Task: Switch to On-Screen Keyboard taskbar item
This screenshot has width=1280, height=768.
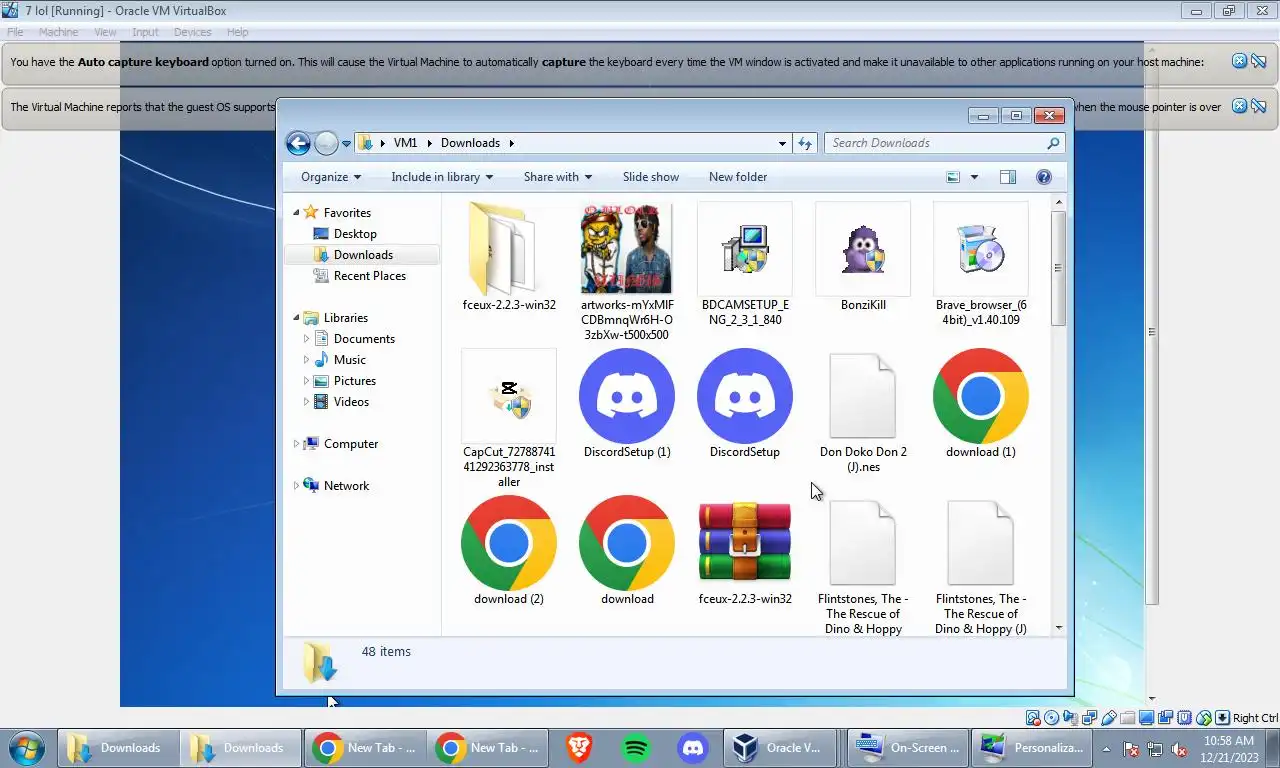Action: [906, 748]
